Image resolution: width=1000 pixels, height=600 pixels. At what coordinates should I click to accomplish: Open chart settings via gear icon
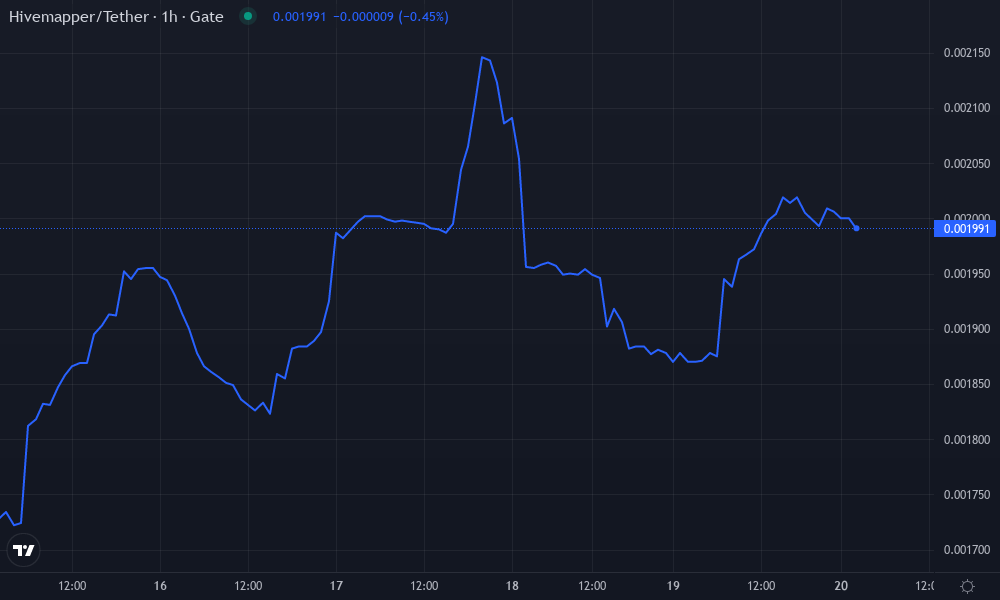coord(967,586)
